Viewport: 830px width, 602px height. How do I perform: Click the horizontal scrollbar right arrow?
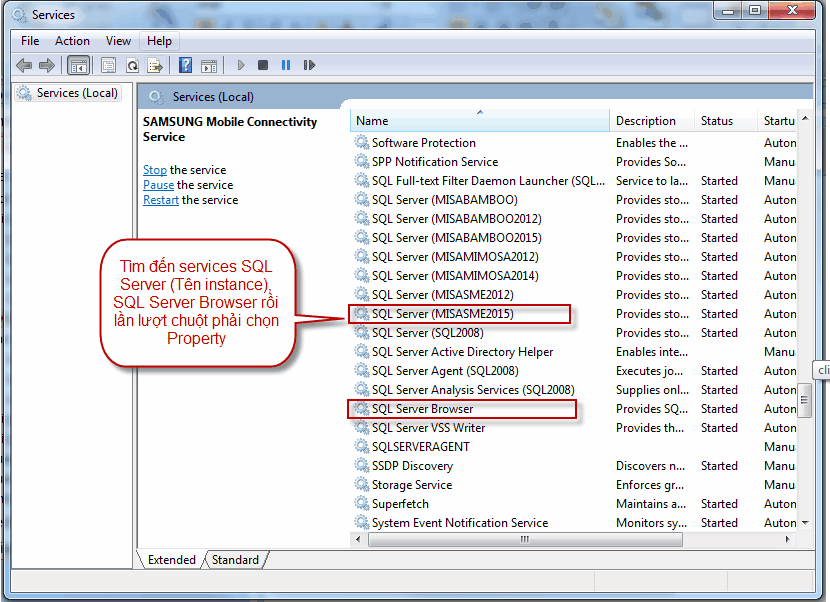[x=788, y=540]
